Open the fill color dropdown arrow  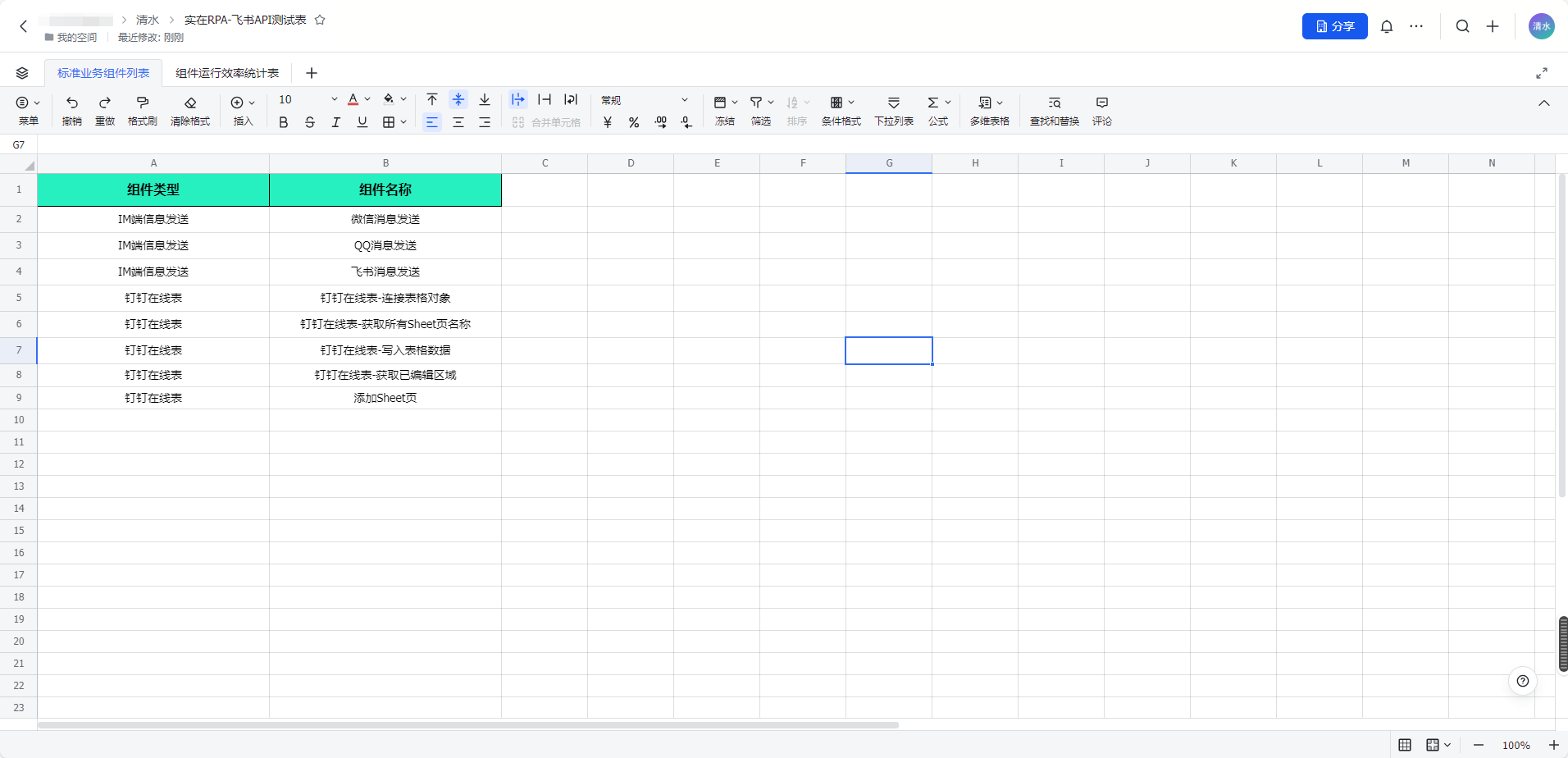coord(403,100)
